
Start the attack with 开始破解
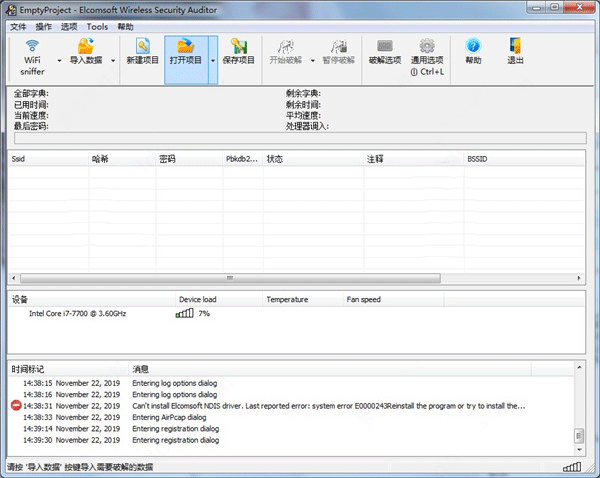[x=285, y=51]
